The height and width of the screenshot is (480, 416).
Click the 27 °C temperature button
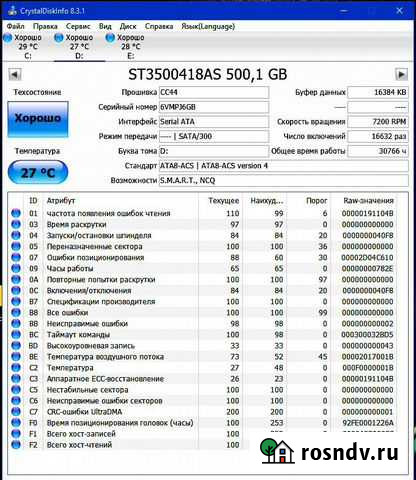(x=38, y=172)
